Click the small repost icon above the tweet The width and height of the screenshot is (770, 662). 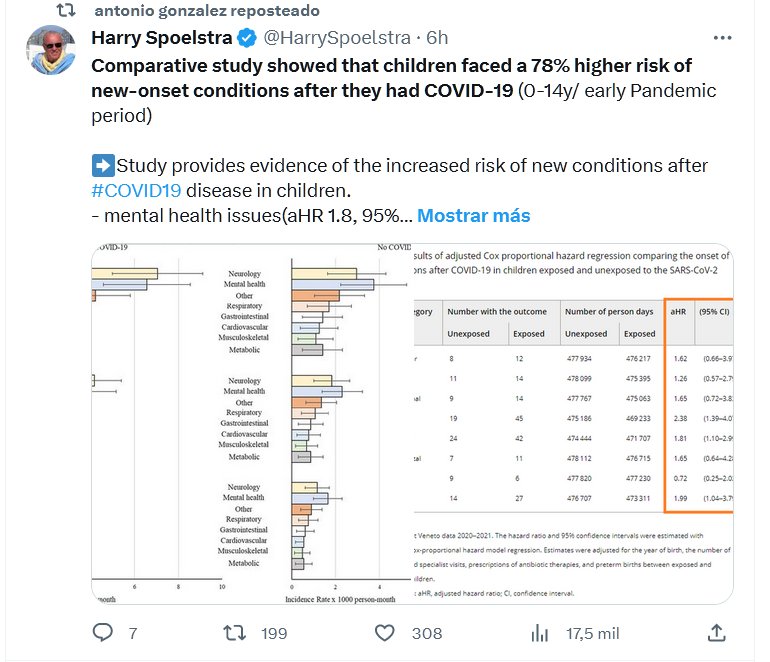65,11
